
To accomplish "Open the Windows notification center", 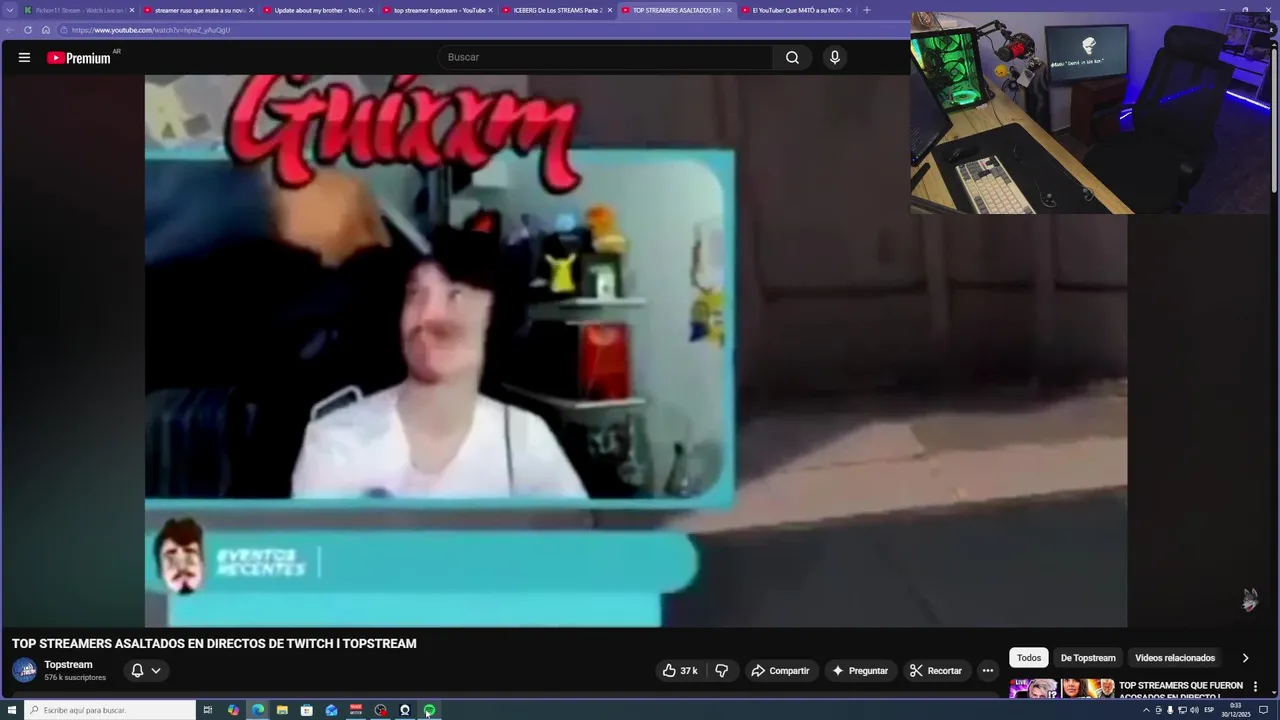I will pos(1263,710).
